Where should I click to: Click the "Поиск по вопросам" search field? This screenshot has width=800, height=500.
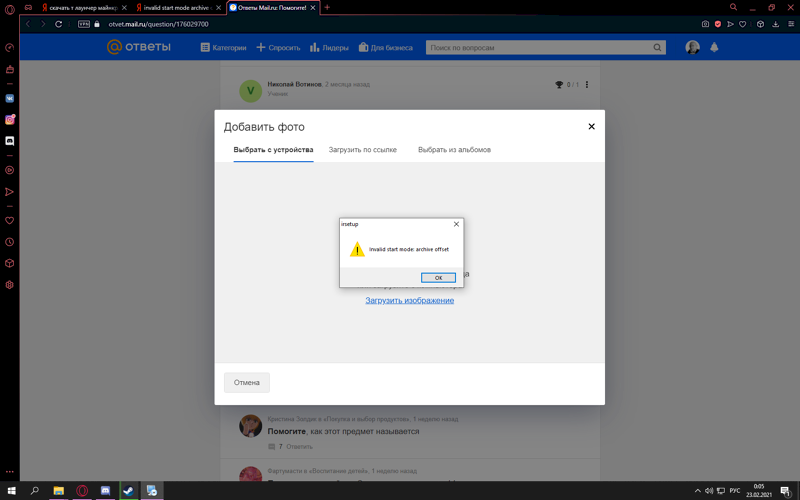(538, 47)
